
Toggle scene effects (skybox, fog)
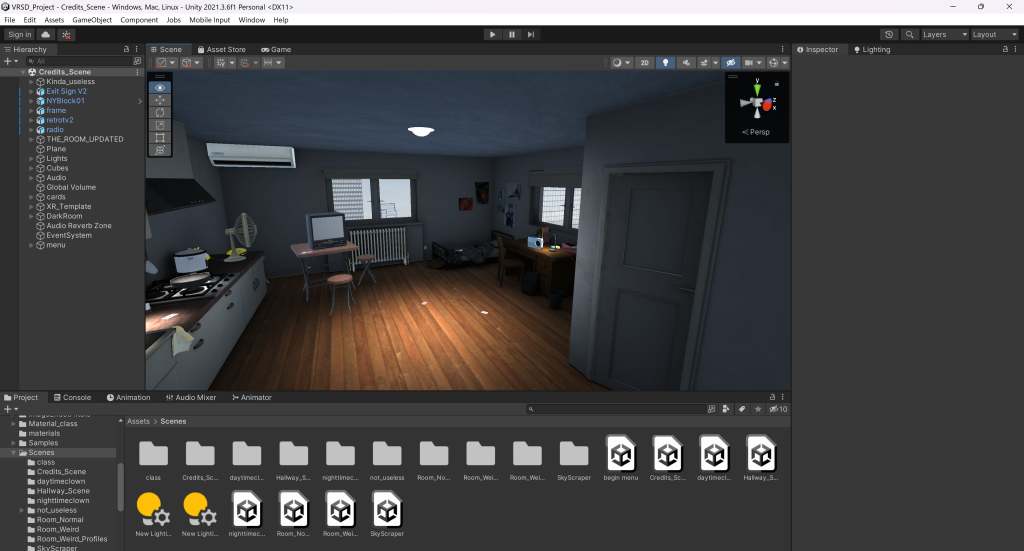coord(704,63)
